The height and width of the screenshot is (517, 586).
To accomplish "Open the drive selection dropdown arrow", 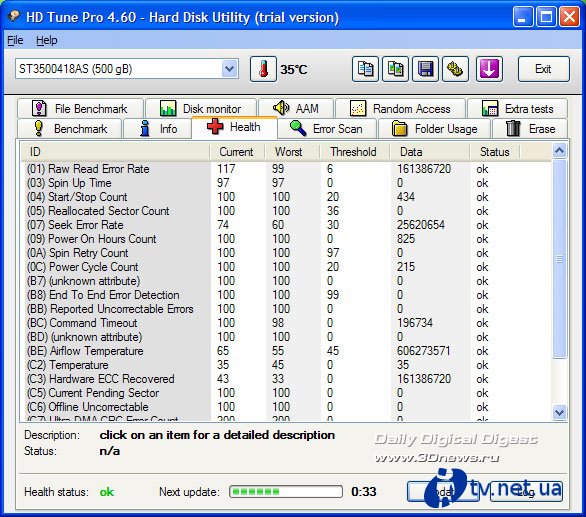I will coord(229,68).
